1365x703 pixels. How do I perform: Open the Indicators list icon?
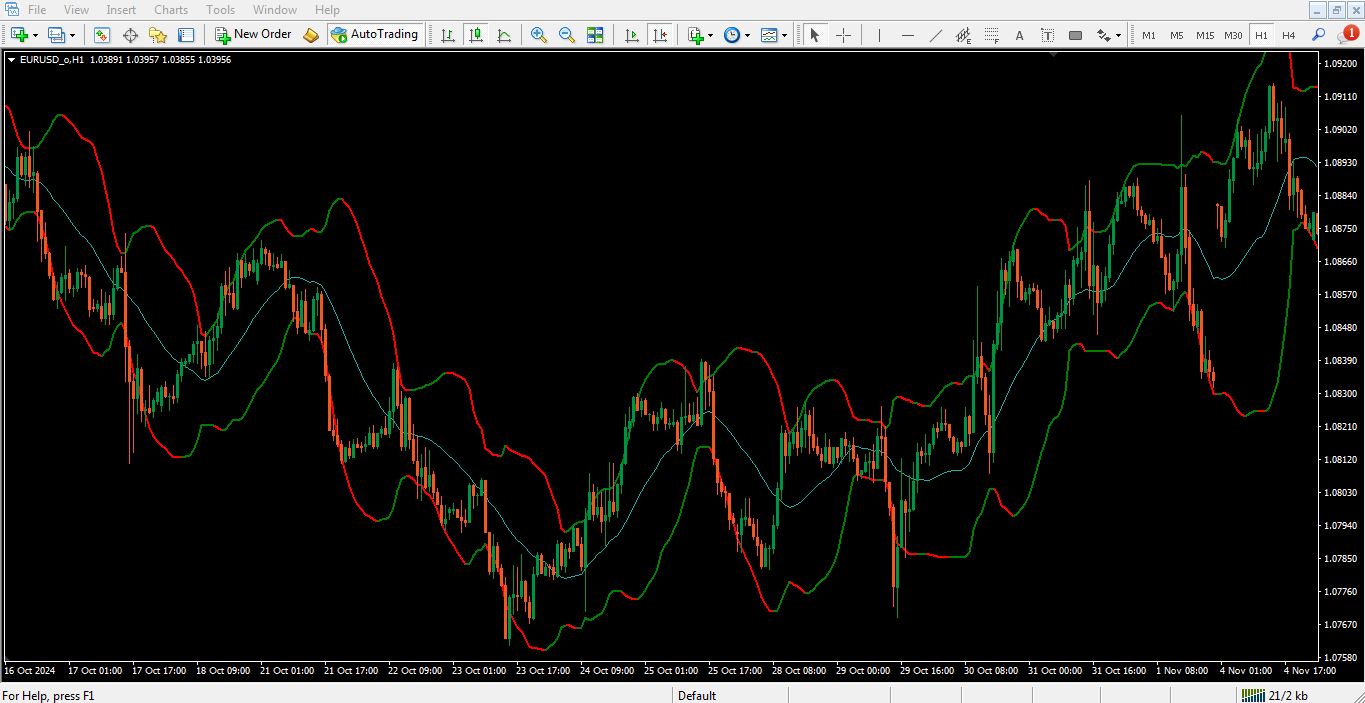click(696, 35)
